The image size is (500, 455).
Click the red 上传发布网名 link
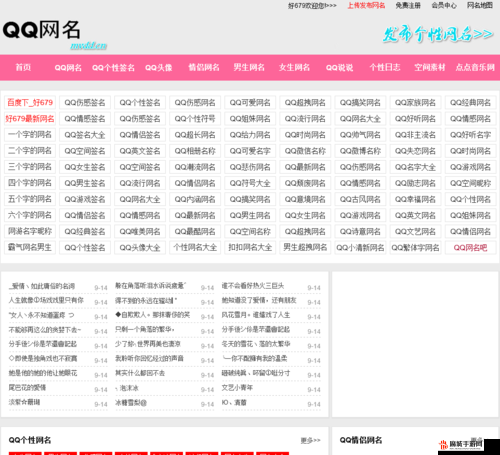pos(366,6)
